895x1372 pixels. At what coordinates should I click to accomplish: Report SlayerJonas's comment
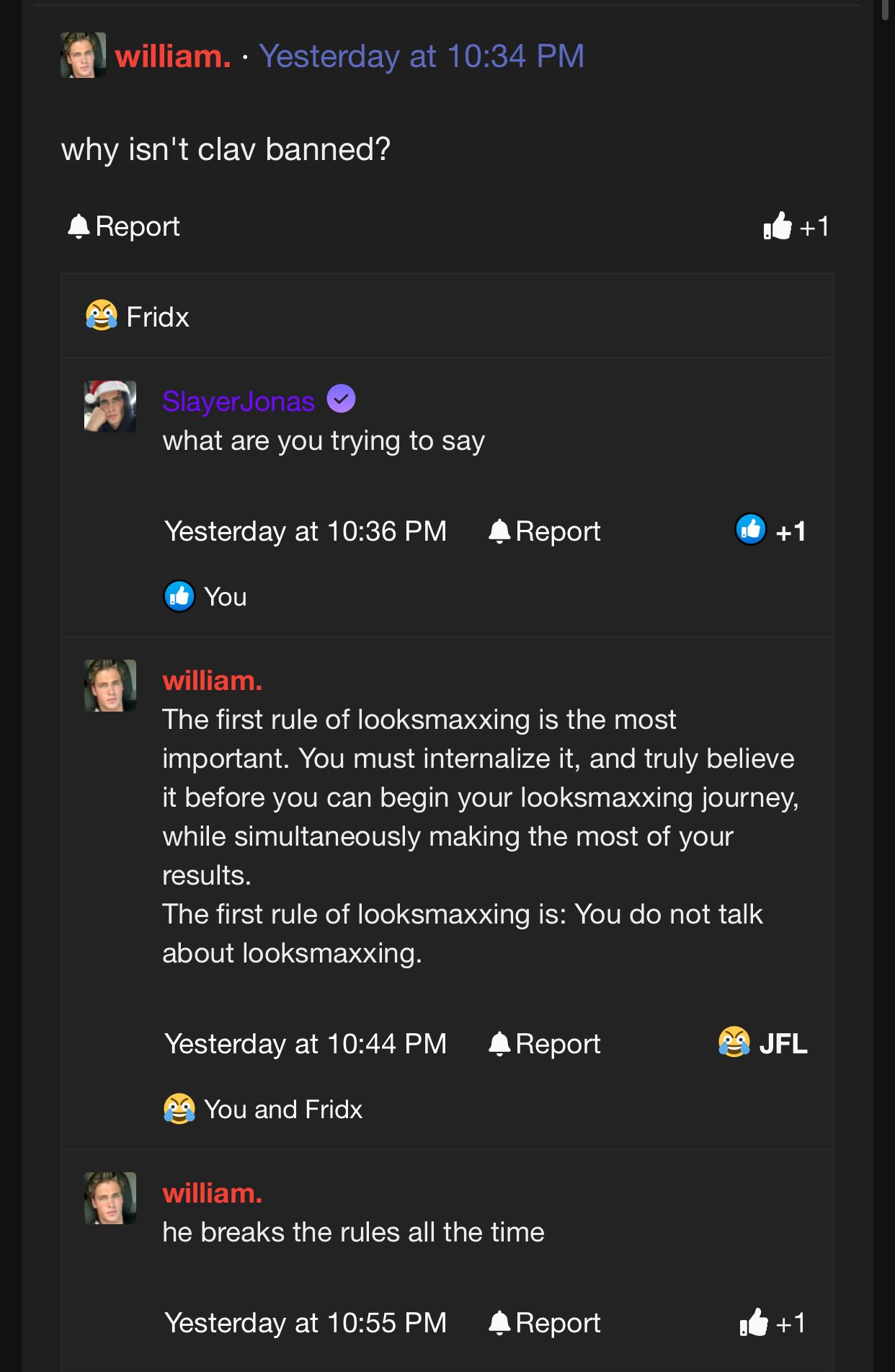(x=545, y=531)
